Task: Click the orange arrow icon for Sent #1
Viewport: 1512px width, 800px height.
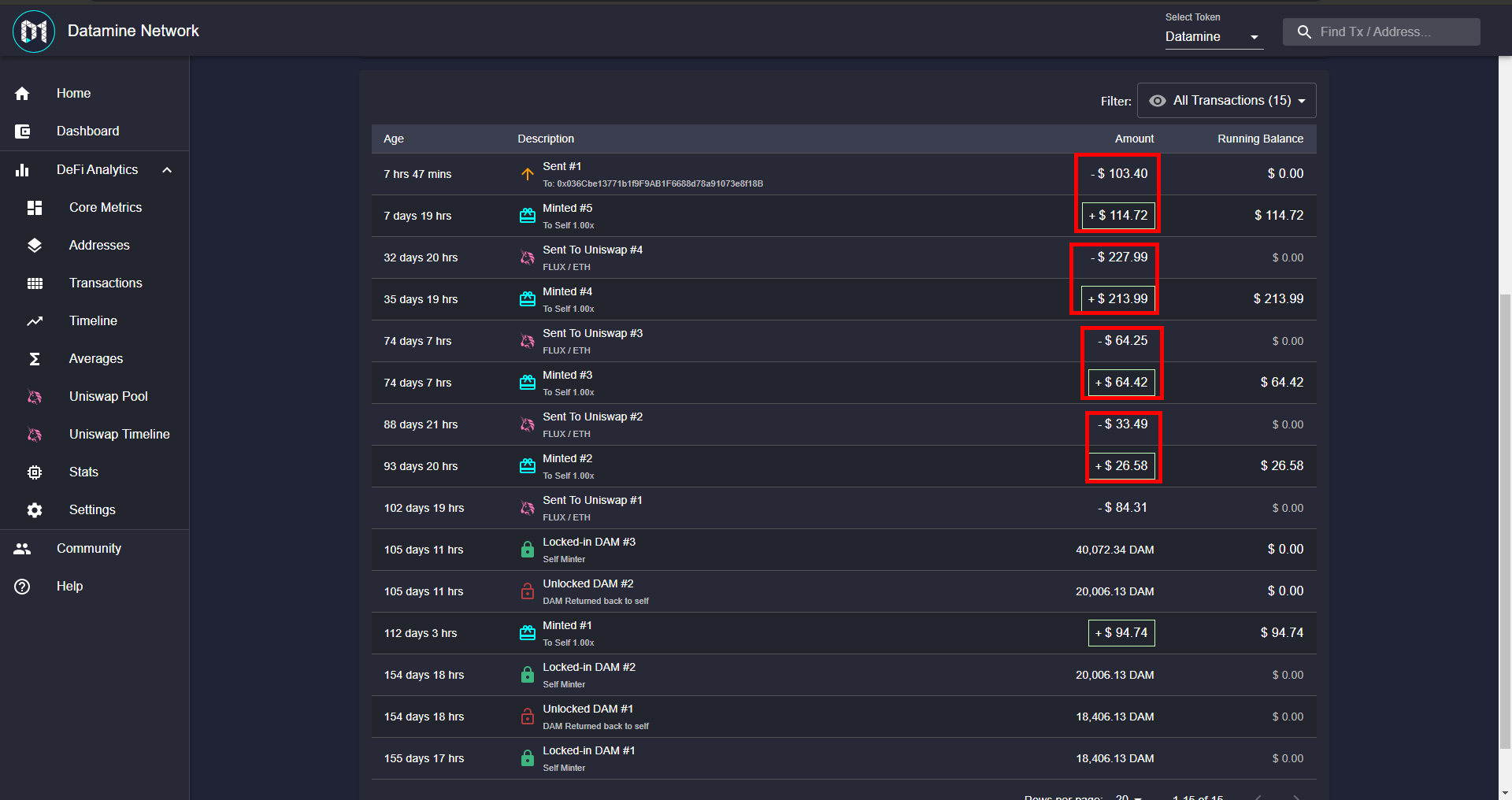Action: [528, 174]
